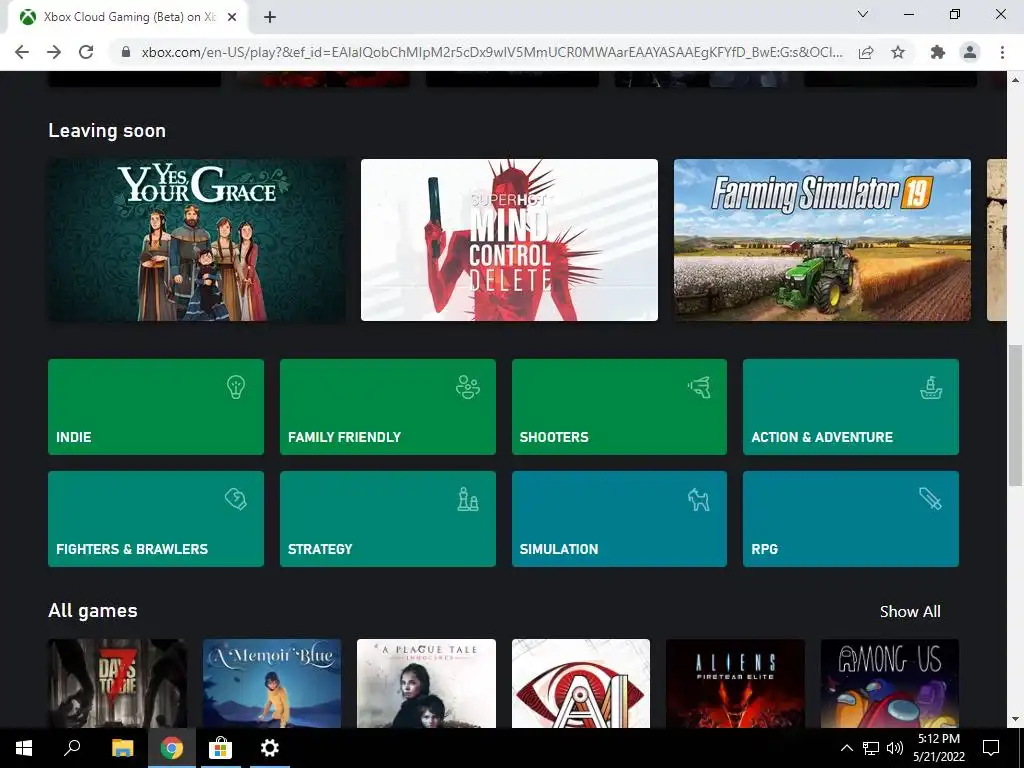Viewport: 1024px width, 768px height.
Task: Click the sword icon on RPG tile
Action: pyautogui.click(x=931, y=499)
